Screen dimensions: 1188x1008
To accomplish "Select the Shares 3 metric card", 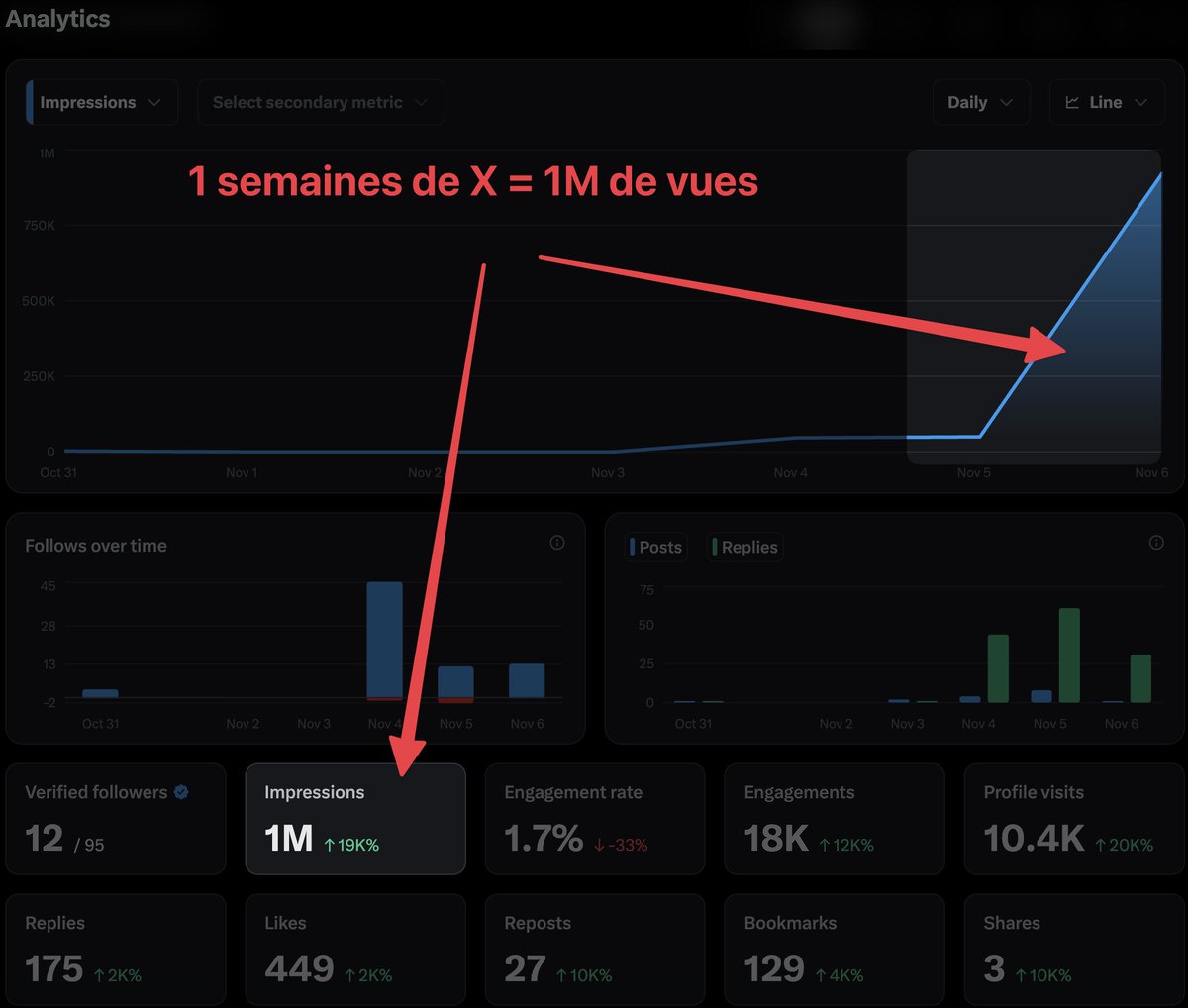I will pyautogui.click(x=1074, y=950).
